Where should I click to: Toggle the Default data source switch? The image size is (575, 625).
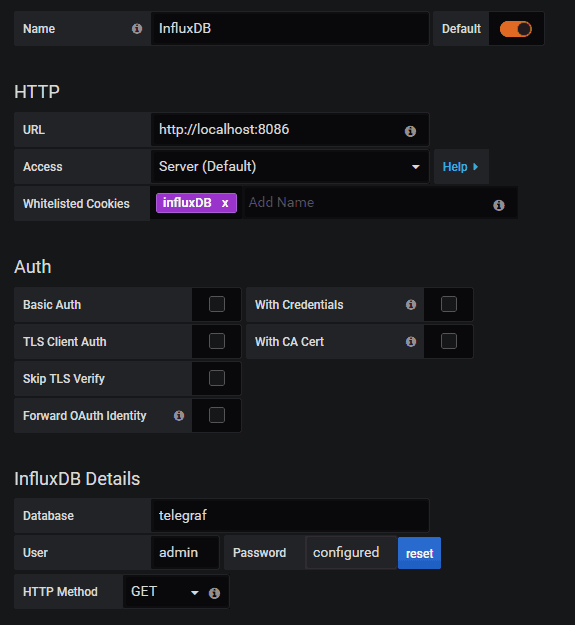pyautogui.click(x=516, y=29)
